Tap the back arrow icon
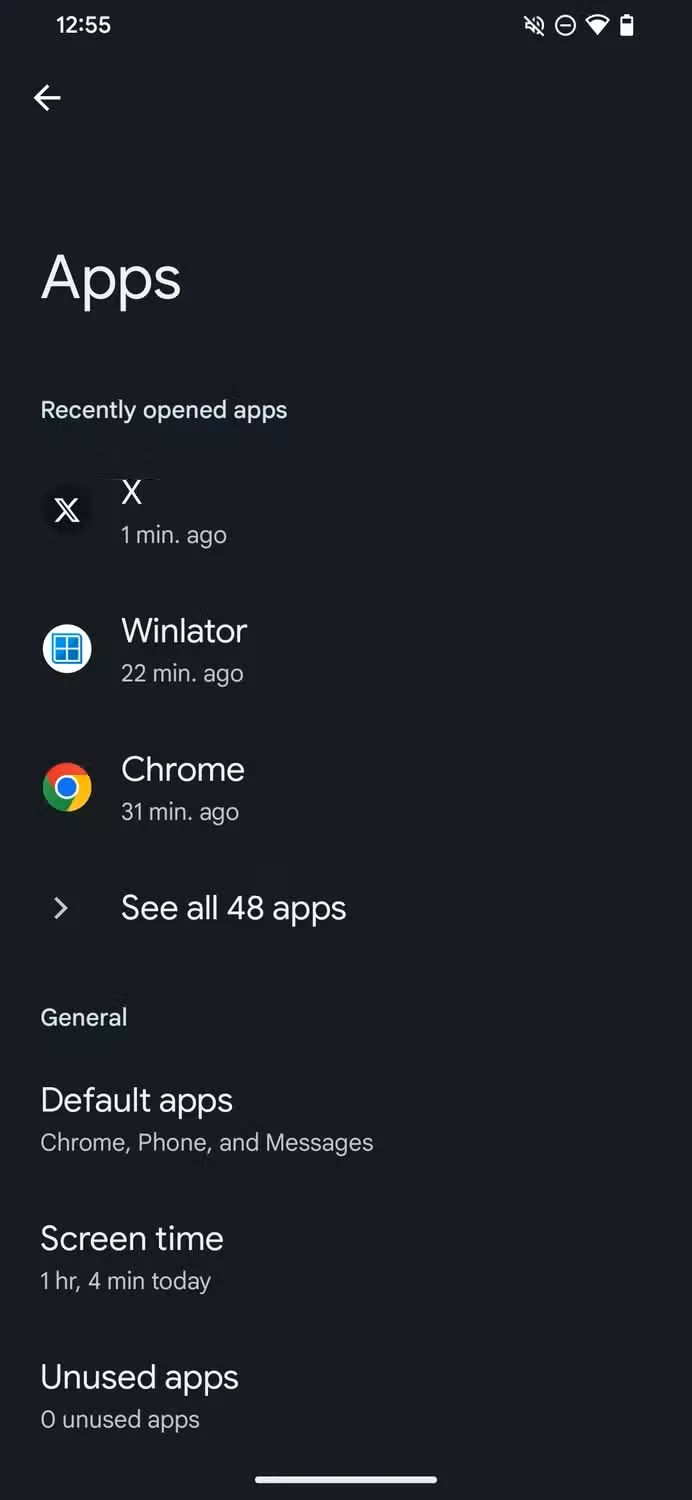 [47, 97]
